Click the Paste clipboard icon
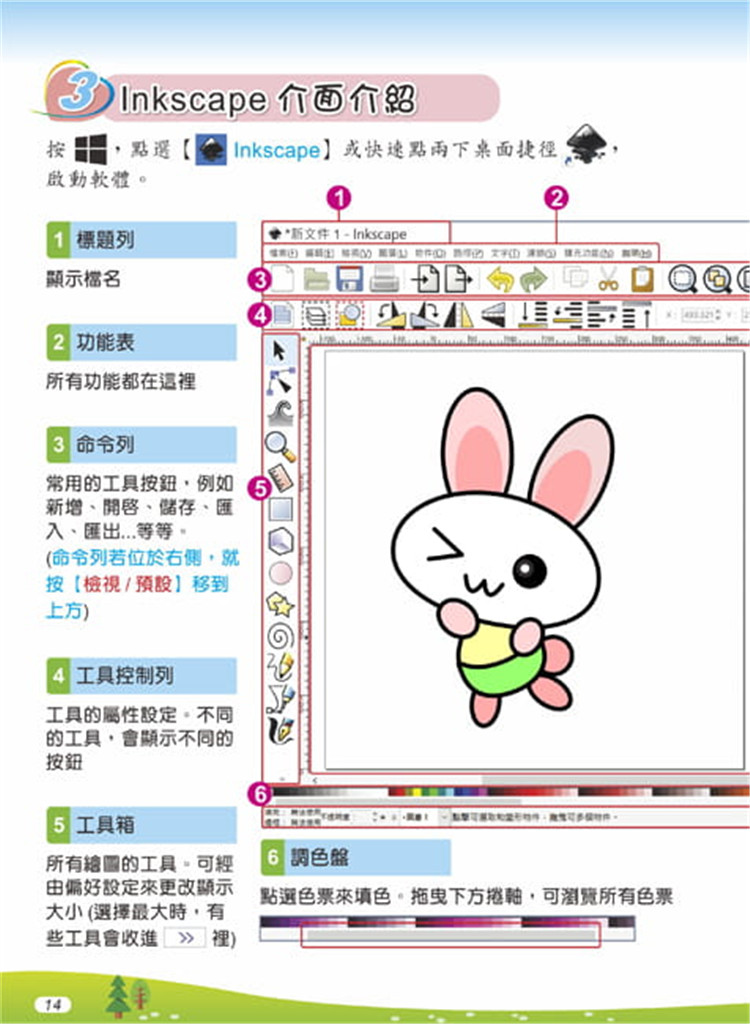Viewport: 750px width, 1024px height. click(x=643, y=280)
